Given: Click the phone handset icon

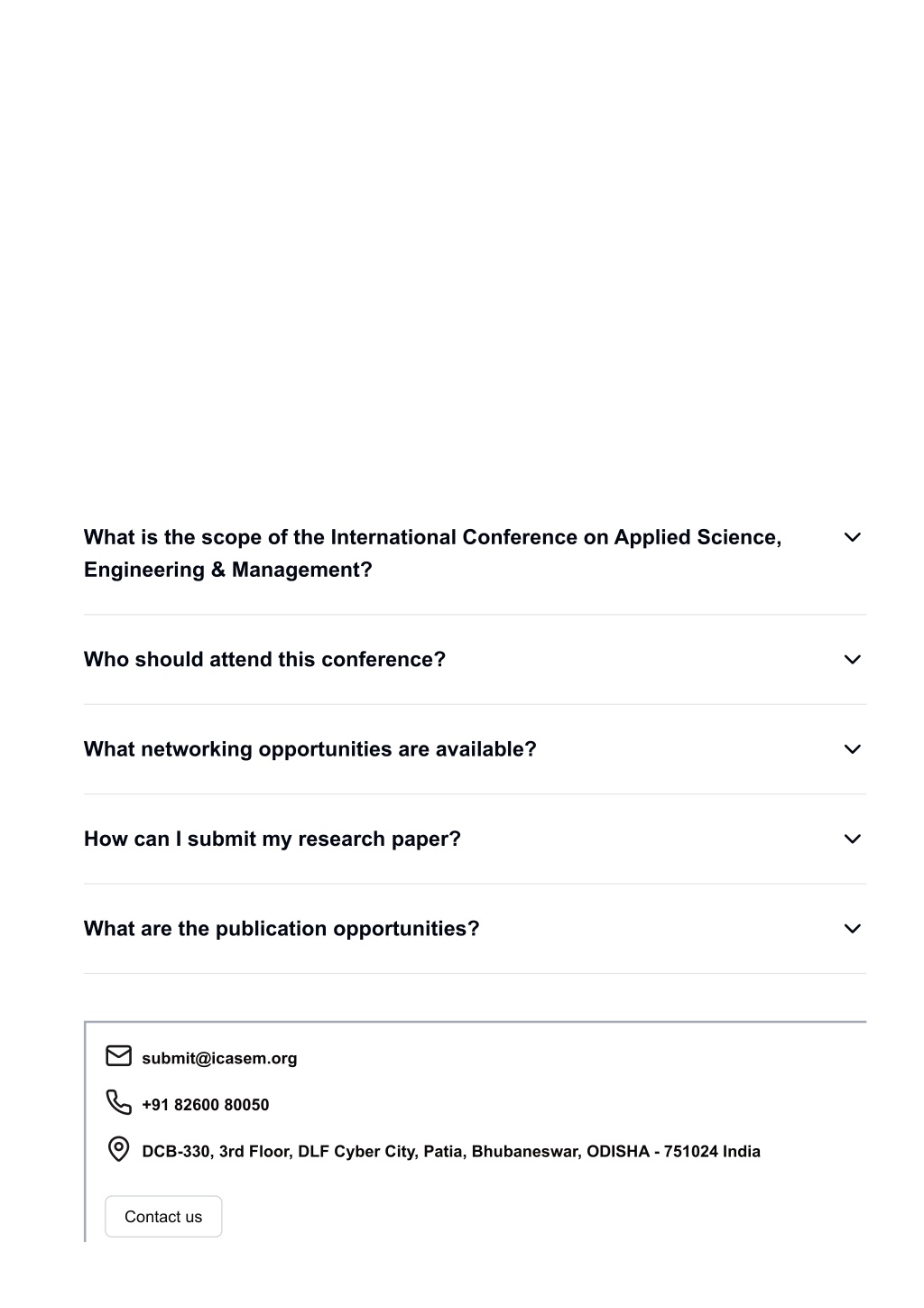Looking at the screenshot, I should [118, 1102].
